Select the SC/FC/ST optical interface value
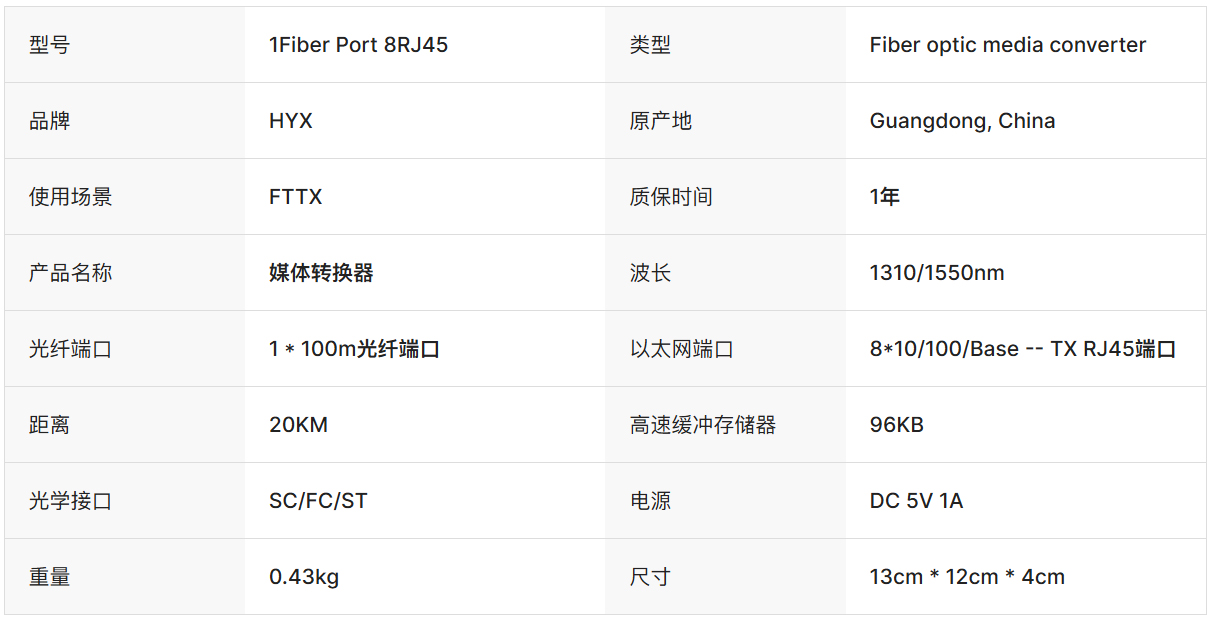The image size is (1211, 620). point(318,501)
